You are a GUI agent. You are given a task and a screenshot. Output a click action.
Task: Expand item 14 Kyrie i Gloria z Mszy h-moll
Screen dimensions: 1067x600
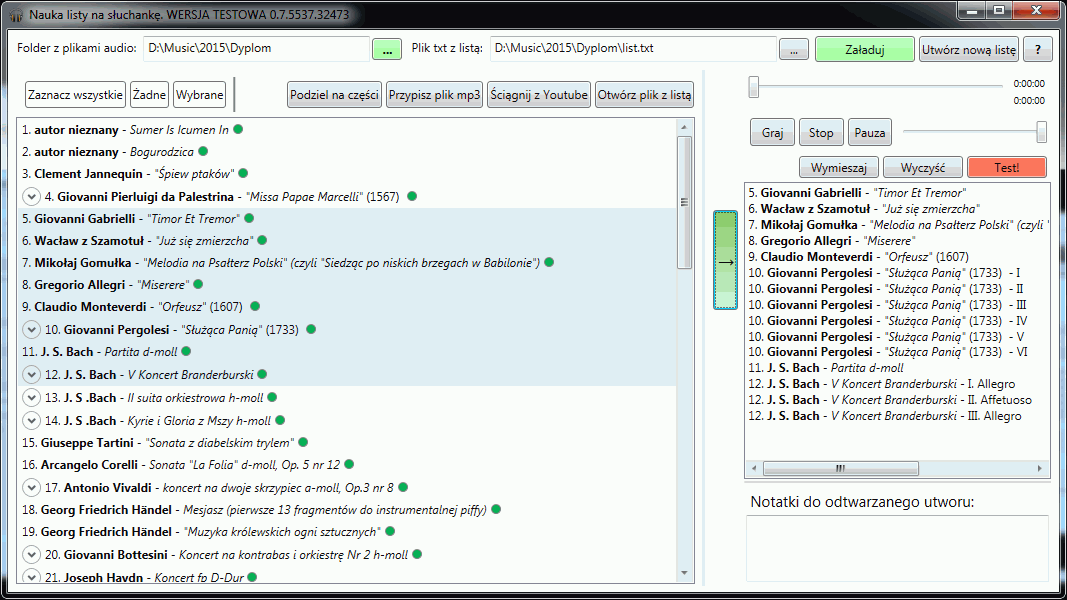pyautogui.click(x=31, y=420)
